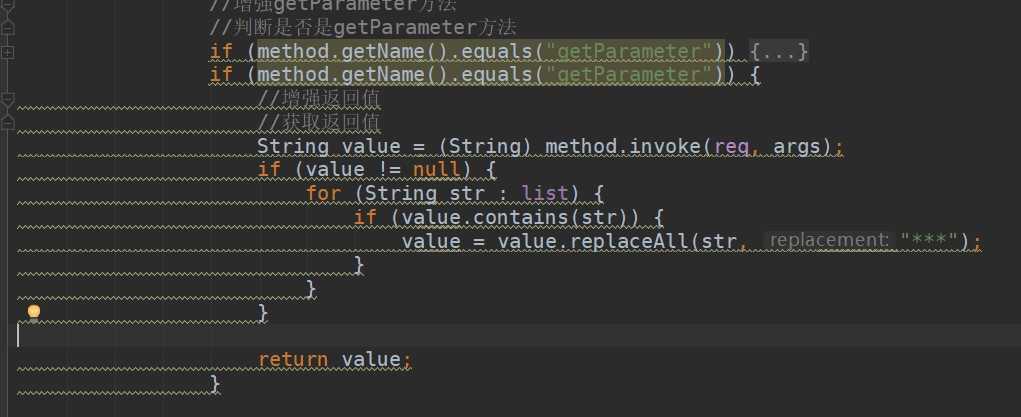The width and height of the screenshot is (1021, 417).
Task: Click the "replacement:" parameter hint
Action: [829, 240]
